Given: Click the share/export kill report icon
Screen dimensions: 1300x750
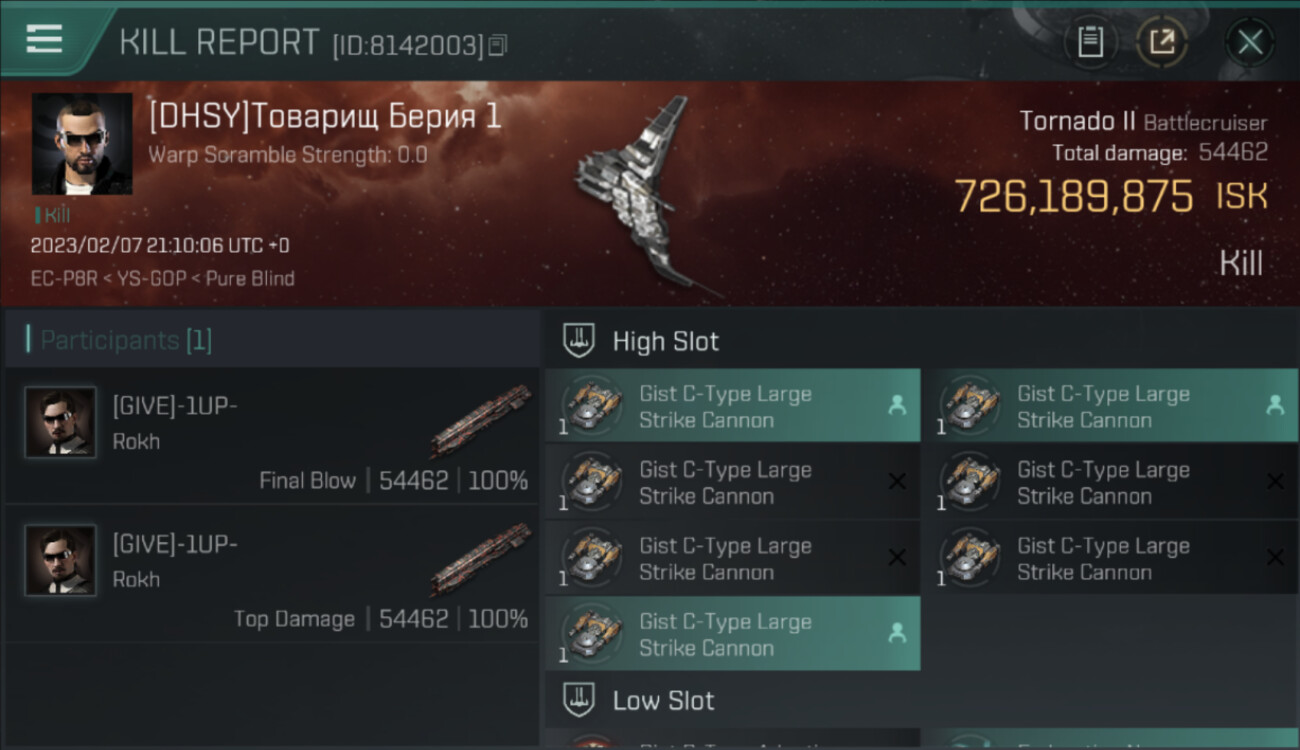Looking at the screenshot, I should coord(1162,42).
